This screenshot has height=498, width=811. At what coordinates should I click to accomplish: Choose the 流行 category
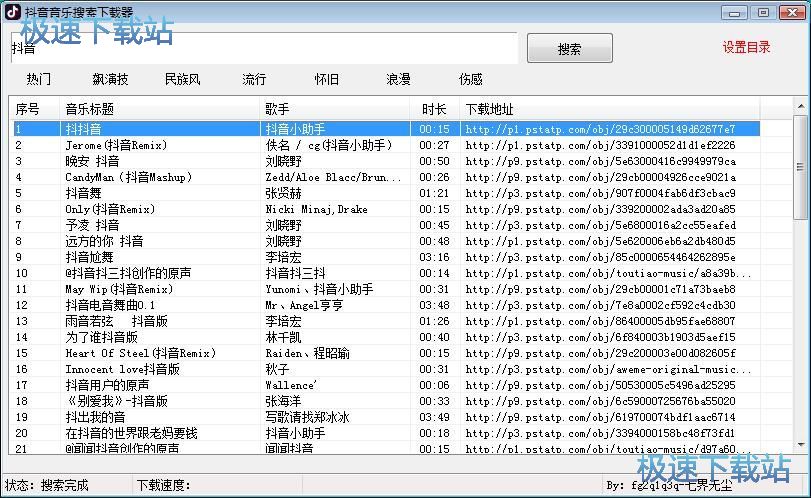(254, 79)
